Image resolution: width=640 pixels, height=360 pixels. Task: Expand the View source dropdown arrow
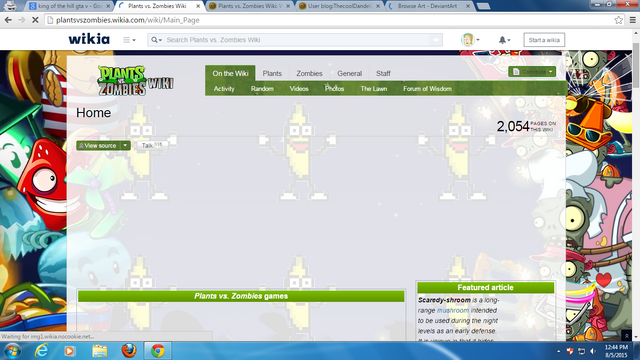pyautogui.click(x=125, y=146)
